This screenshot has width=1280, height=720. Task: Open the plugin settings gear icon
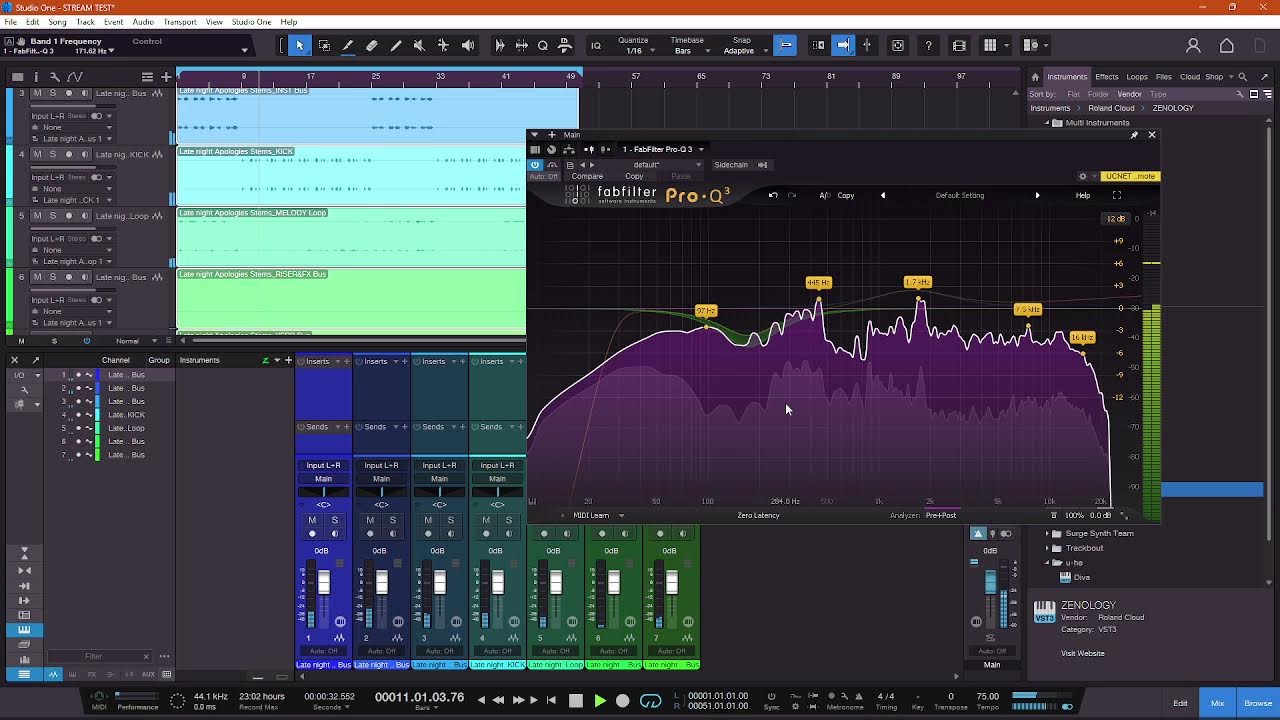click(1082, 176)
